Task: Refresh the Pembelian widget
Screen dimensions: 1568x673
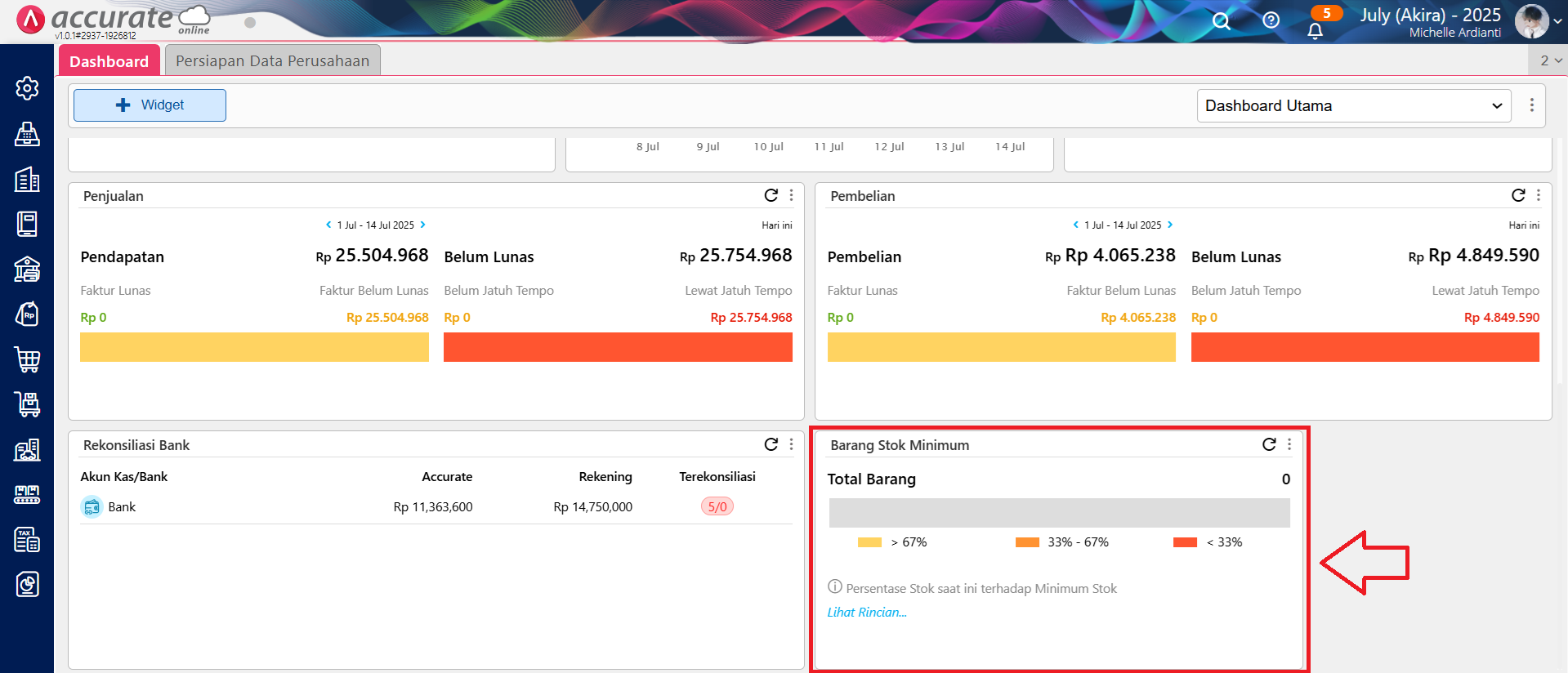Action: [x=1518, y=195]
